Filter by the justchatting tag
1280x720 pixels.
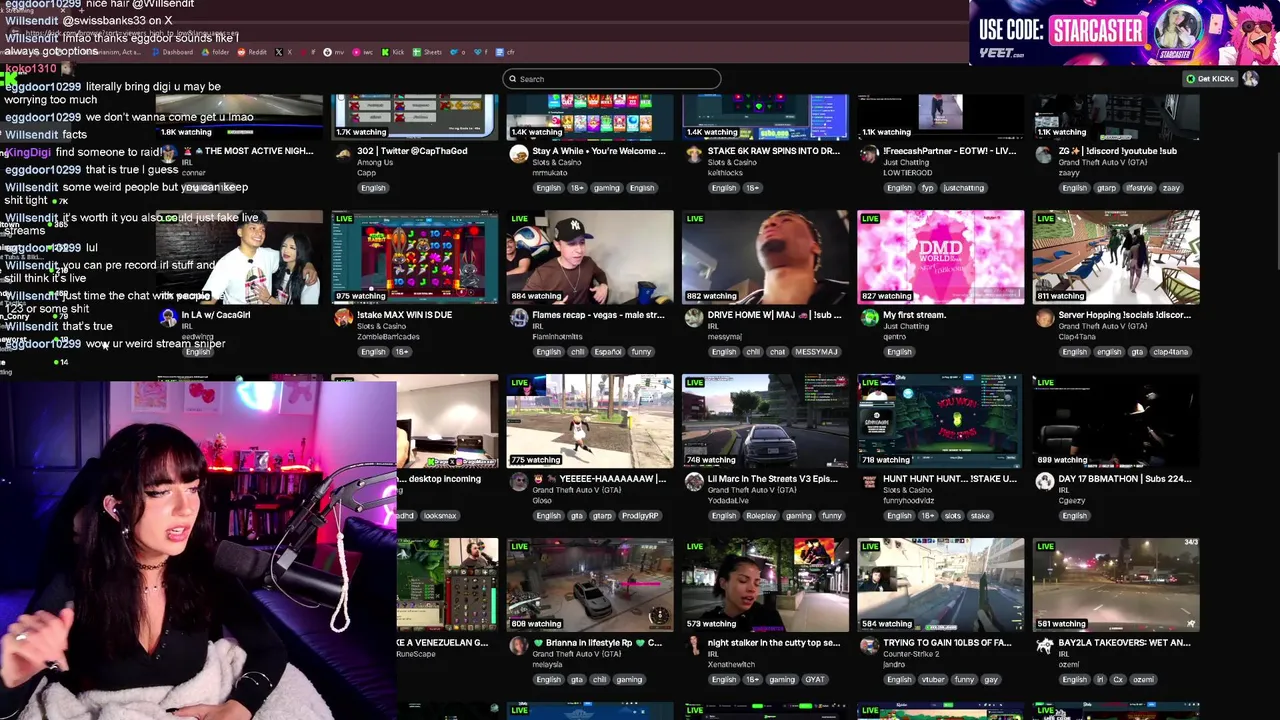coord(964,188)
